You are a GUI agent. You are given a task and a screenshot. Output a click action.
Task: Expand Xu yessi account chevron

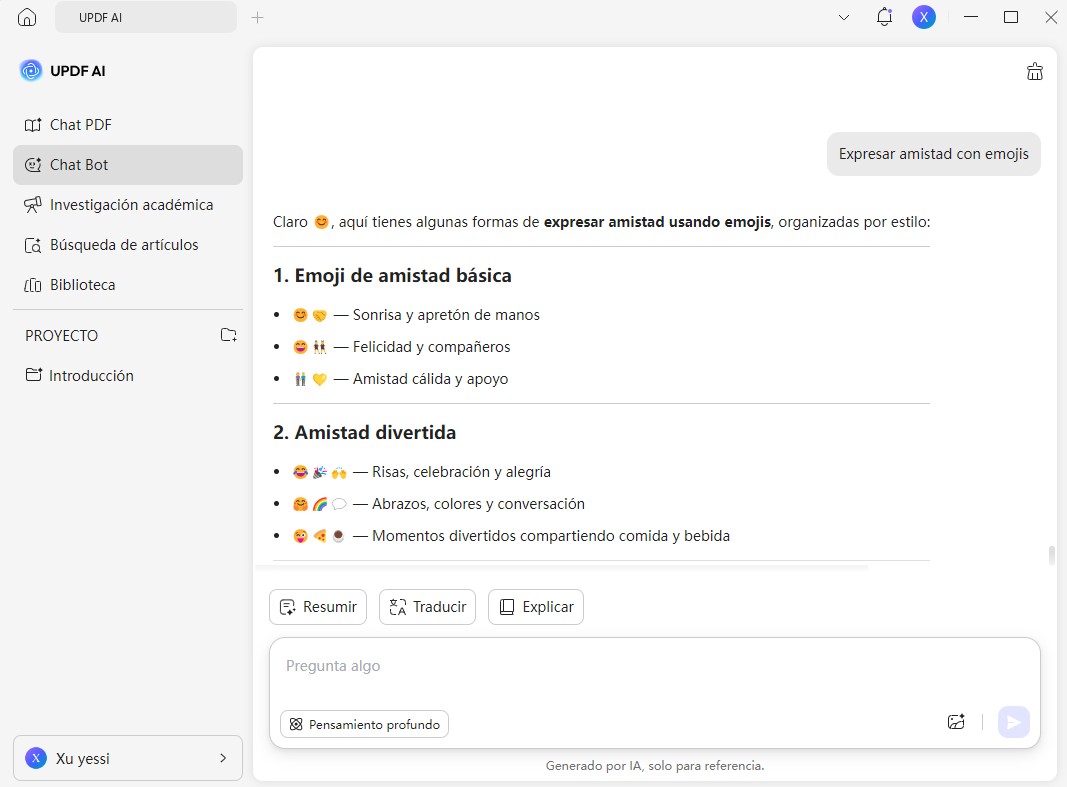223,758
